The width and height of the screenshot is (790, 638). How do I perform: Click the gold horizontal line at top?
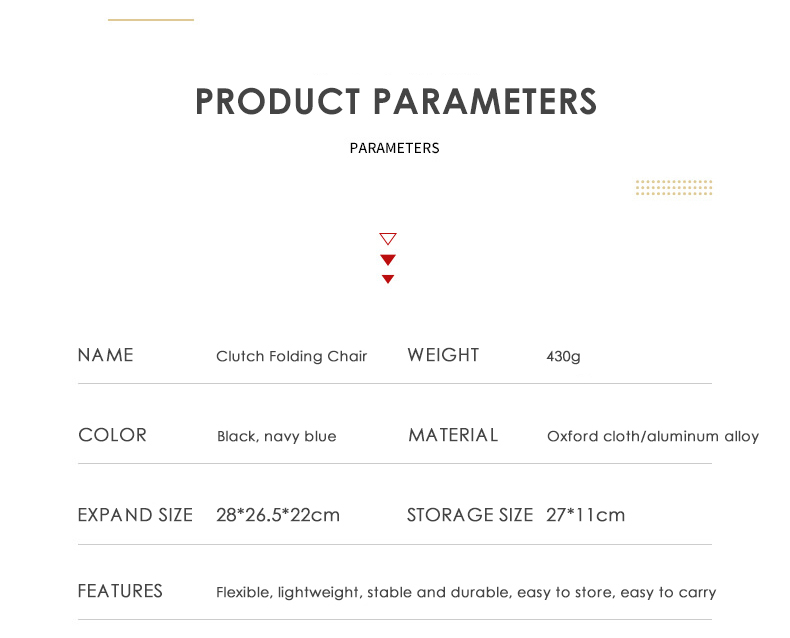click(x=151, y=19)
